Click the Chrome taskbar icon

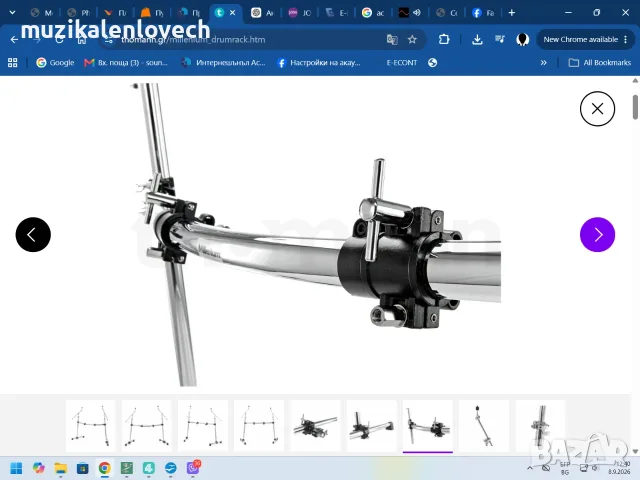click(105, 468)
